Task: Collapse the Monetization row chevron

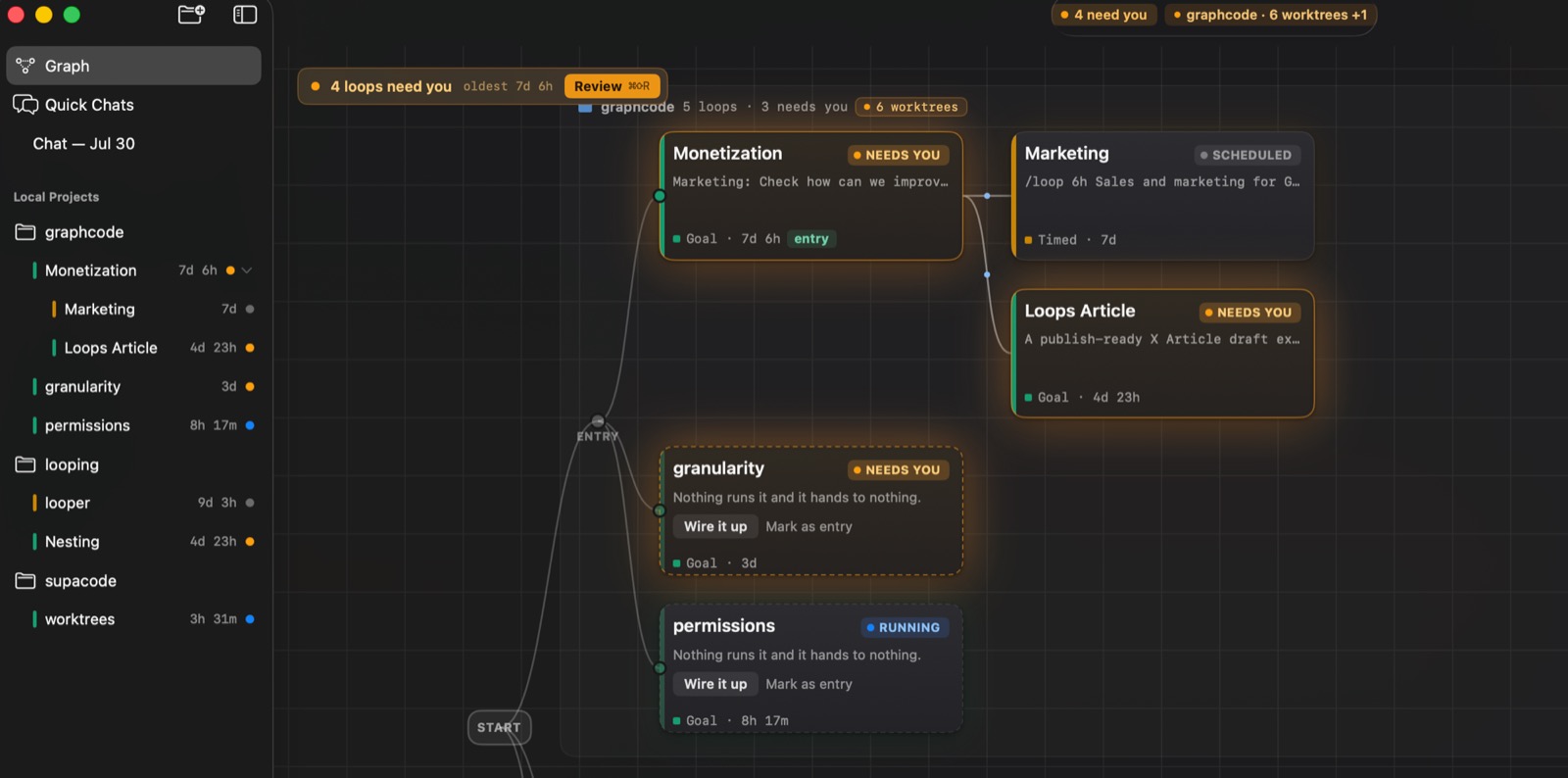Action: [247, 270]
